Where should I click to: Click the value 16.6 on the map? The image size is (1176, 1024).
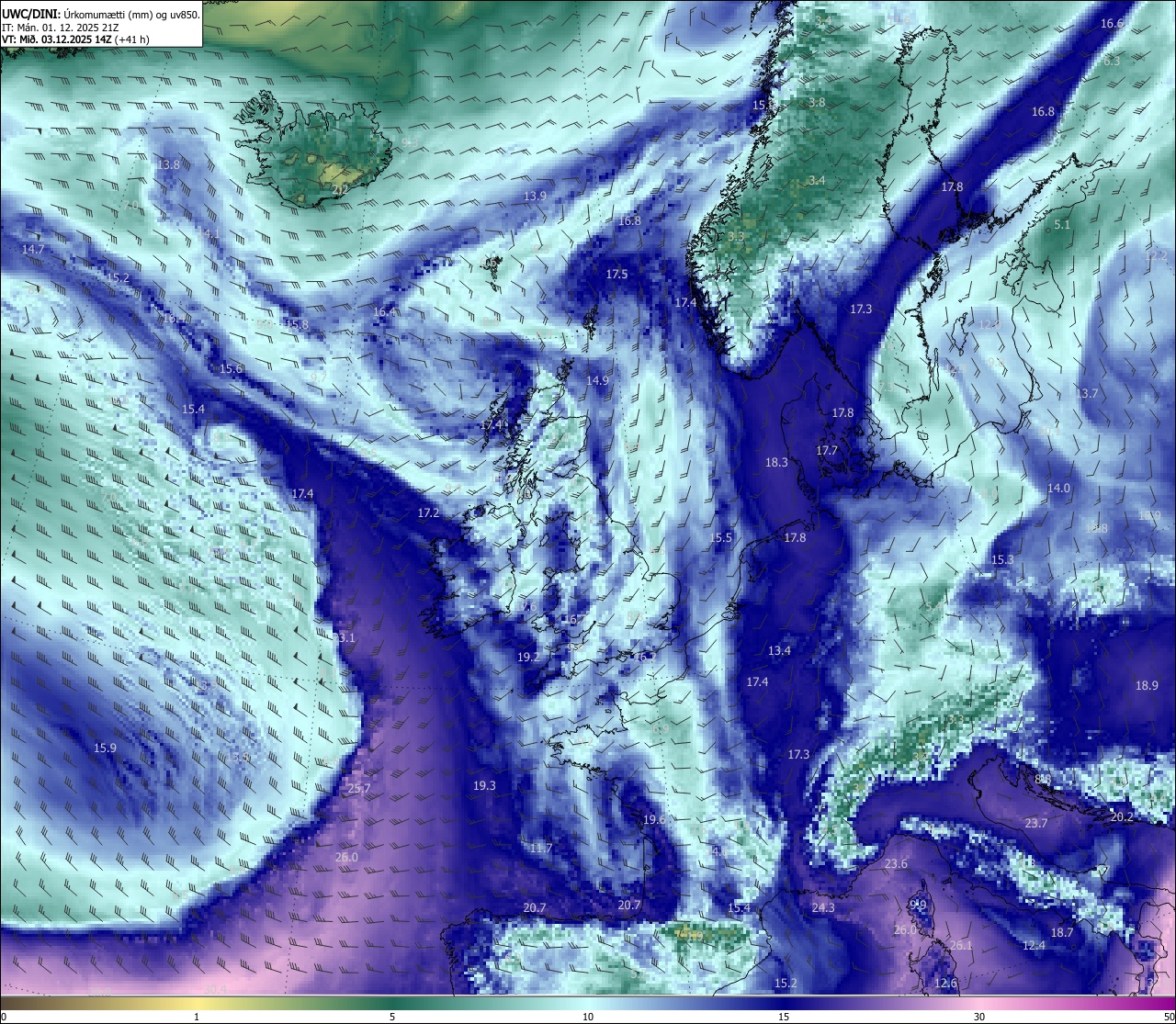pyautogui.click(x=1112, y=23)
